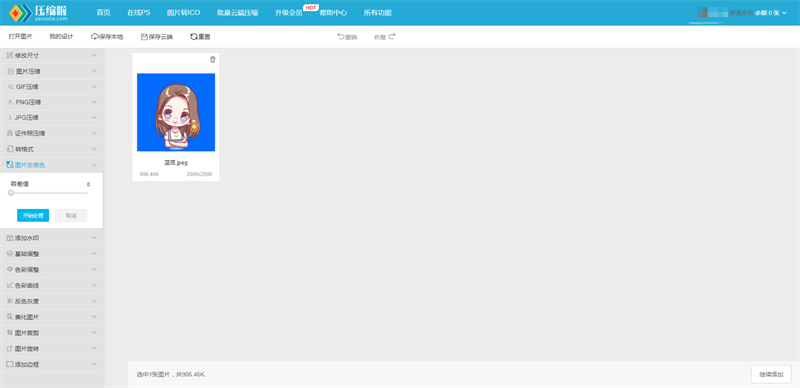Expand the 转格式 chevron arrow
Screen dimensions: 800x388
pyautogui.click(x=94, y=149)
